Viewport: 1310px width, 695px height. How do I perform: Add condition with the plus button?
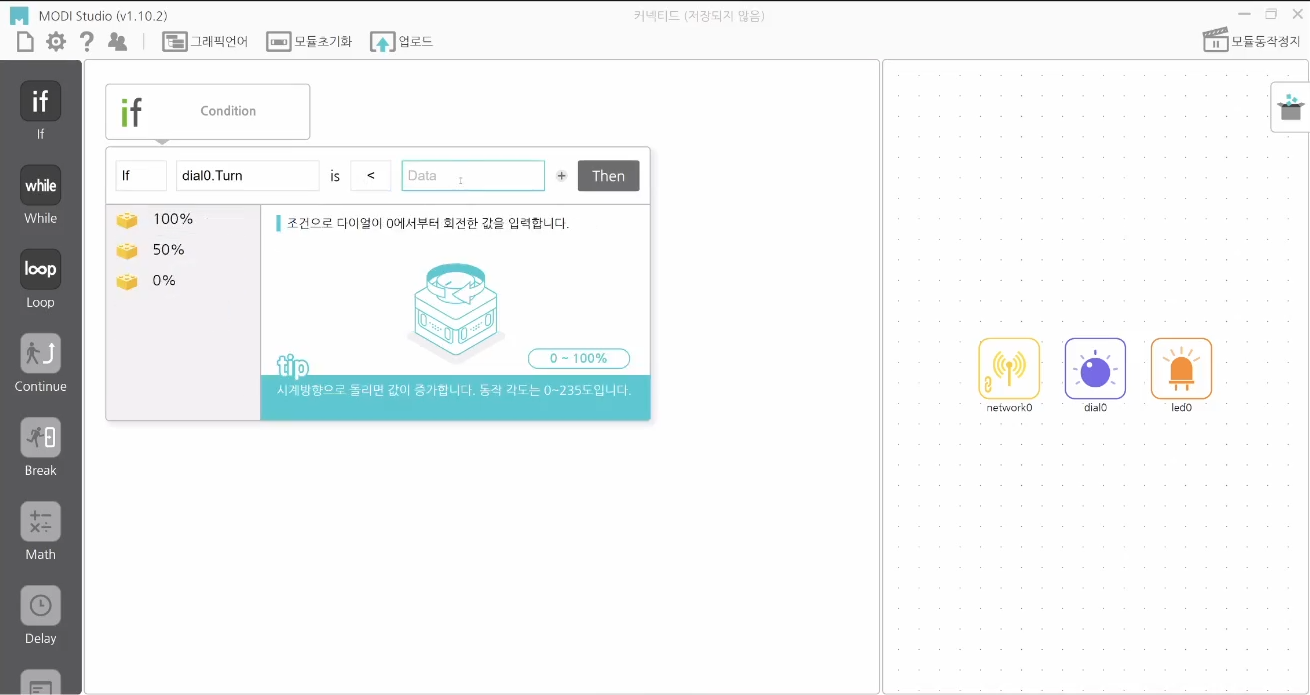pyautogui.click(x=561, y=176)
